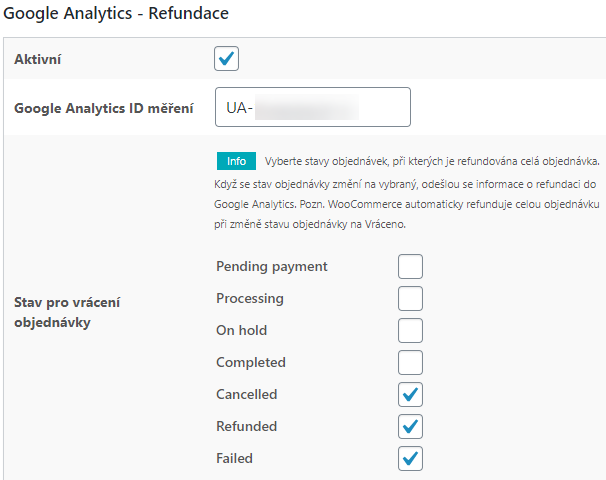Click the Completed label text
This screenshot has height=480, width=606.
(251, 363)
